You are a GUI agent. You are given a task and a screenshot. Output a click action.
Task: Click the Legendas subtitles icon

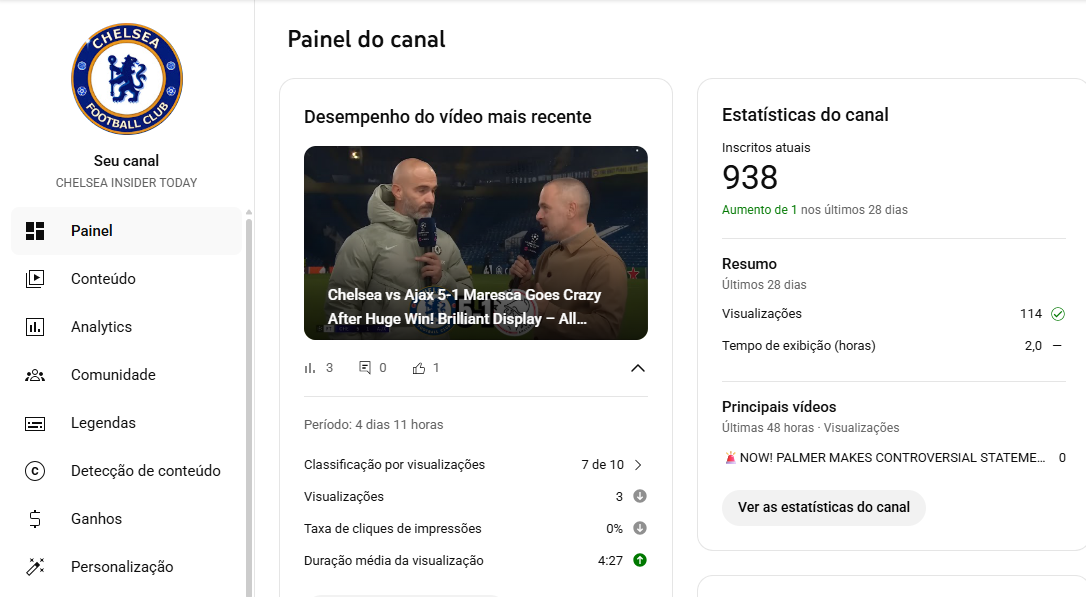point(35,423)
